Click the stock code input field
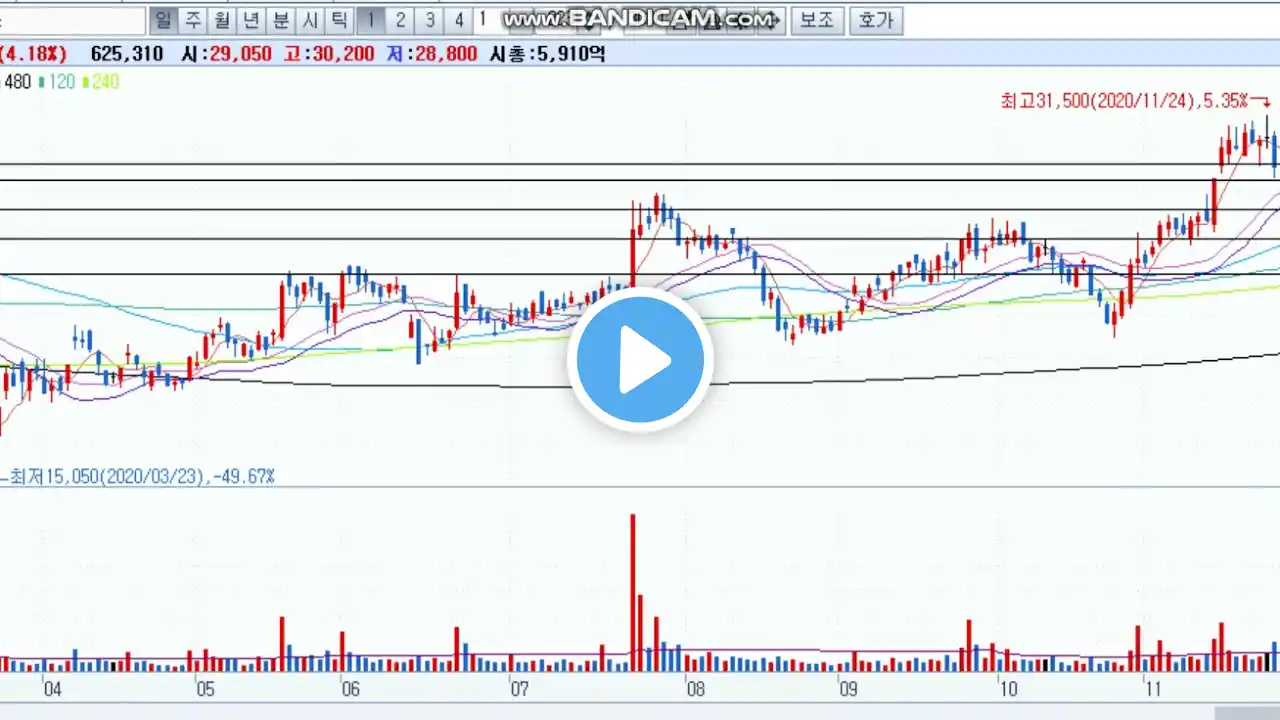 72,20
